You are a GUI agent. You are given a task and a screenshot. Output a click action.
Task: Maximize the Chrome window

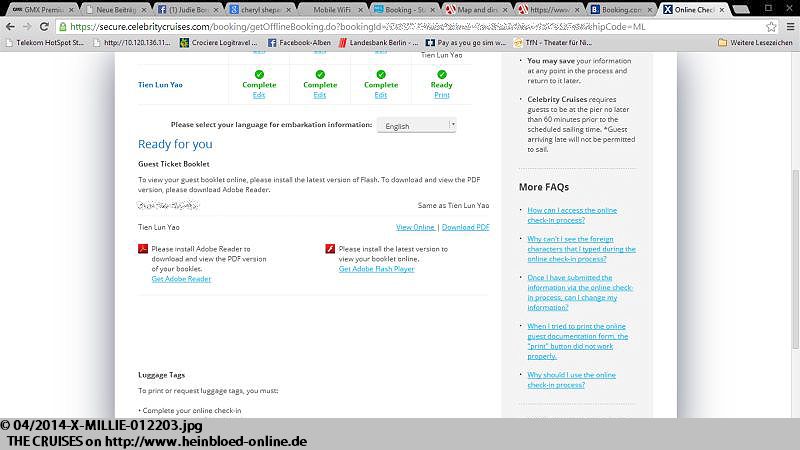click(768, 8)
